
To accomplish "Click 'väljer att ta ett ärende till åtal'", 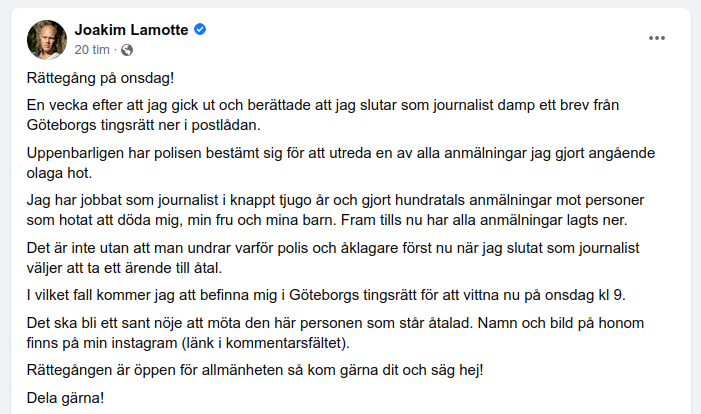I will 124,268.
